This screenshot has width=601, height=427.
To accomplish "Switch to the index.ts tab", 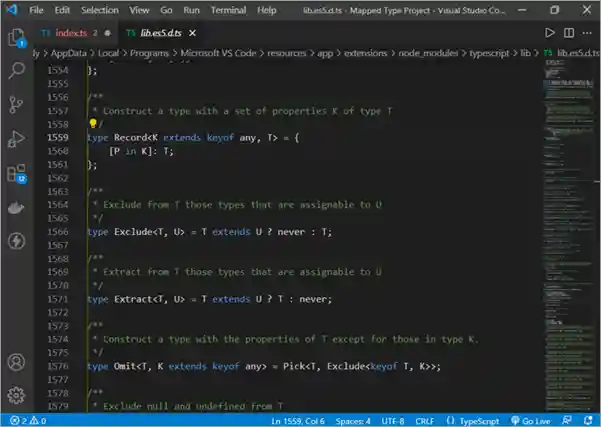I will point(71,33).
